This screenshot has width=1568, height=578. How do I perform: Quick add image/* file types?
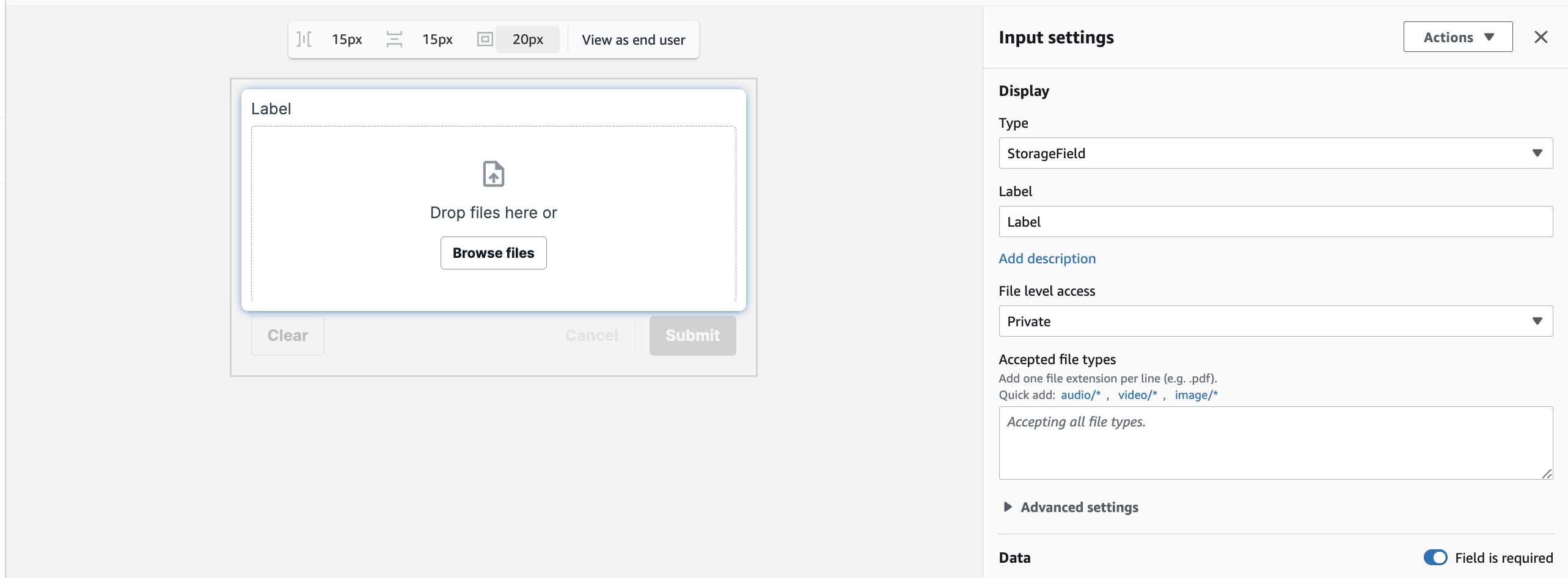click(x=1196, y=395)
